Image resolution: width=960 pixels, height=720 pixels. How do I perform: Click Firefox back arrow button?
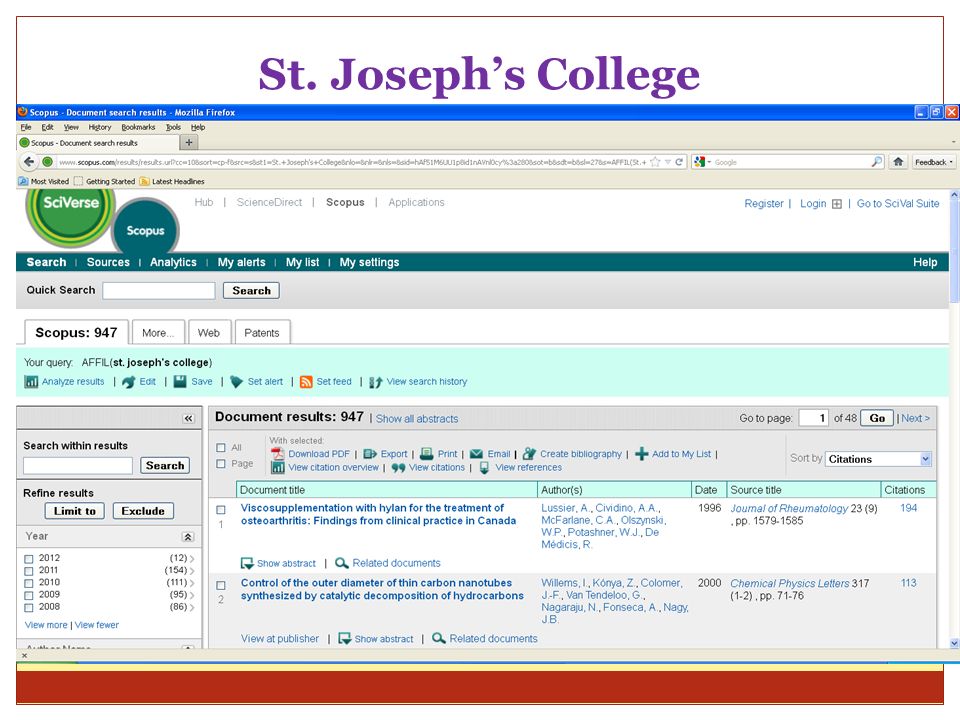click(29, 162)
